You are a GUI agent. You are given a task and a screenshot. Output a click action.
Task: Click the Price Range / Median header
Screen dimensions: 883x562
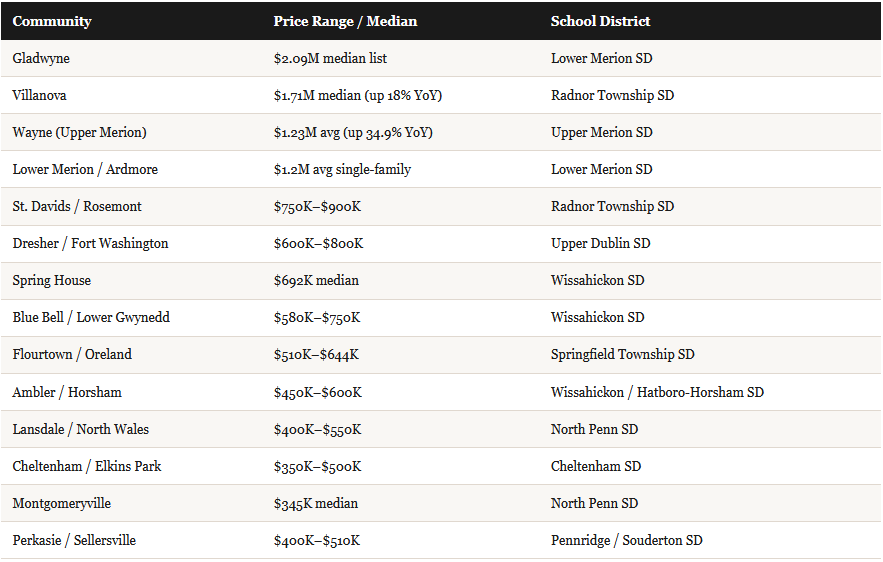tap(345, 21)
